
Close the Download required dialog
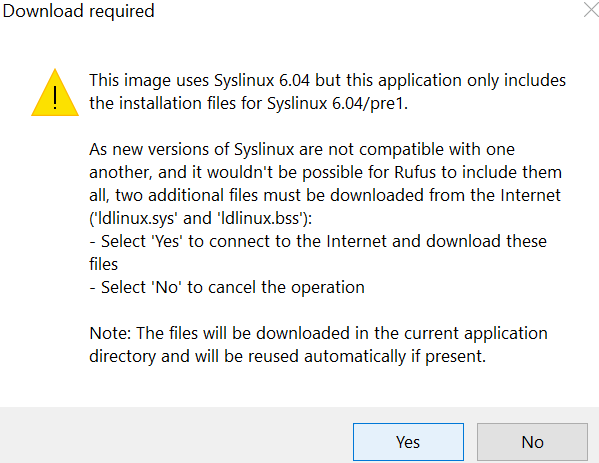coord(591,10)
